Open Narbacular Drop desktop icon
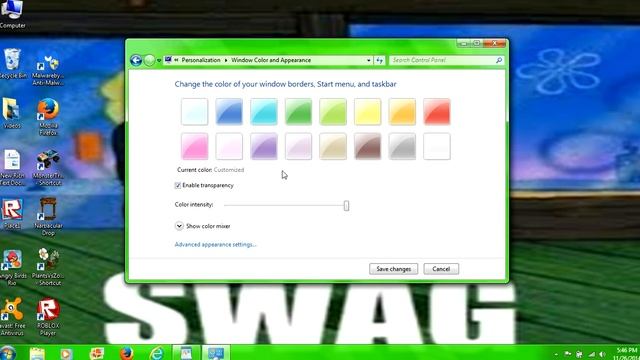 click(48, 217)
